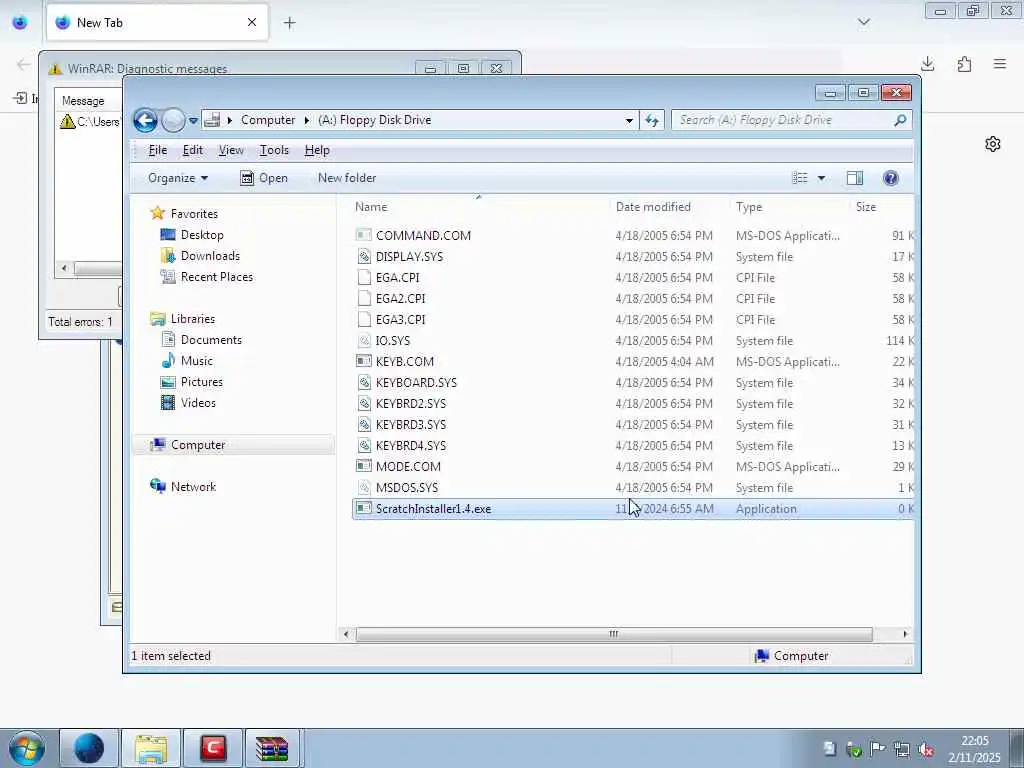
Task: Click the blue Help question mark icon
Action: coord(890,178)
